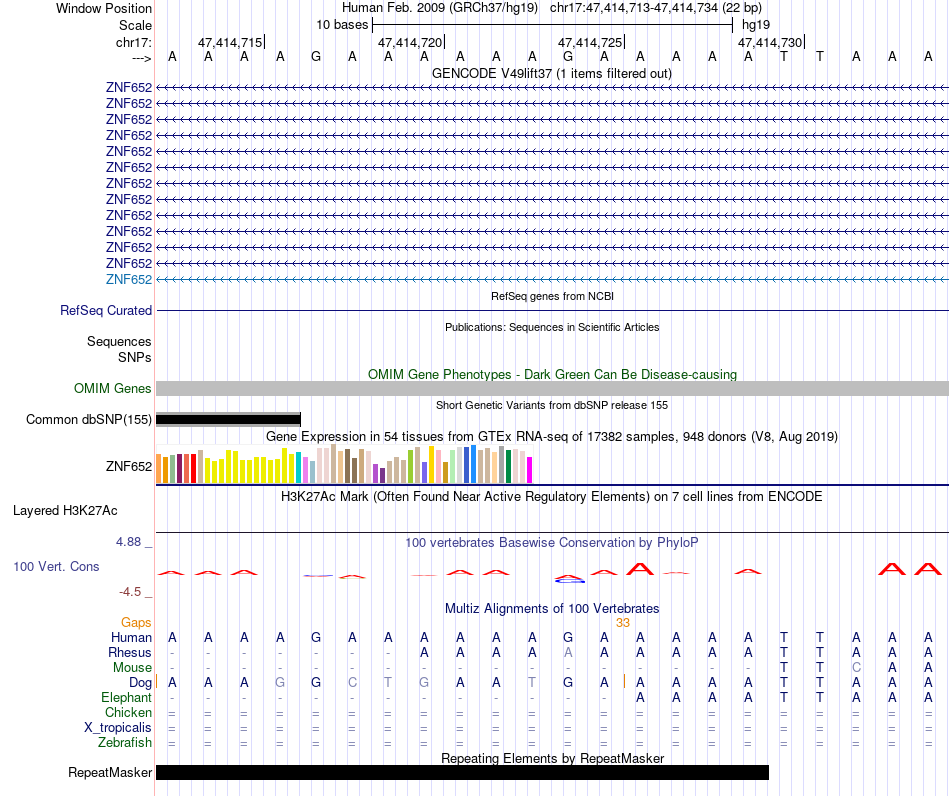Click the OMIM Genes track label

(x=112, y=388)
